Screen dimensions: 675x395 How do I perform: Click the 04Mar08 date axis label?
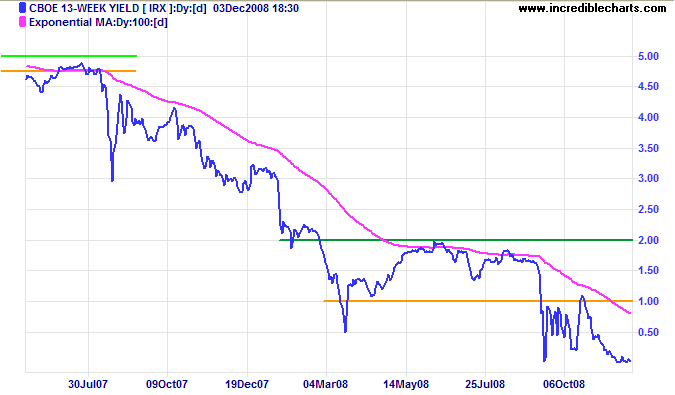(x=325, y=384)
